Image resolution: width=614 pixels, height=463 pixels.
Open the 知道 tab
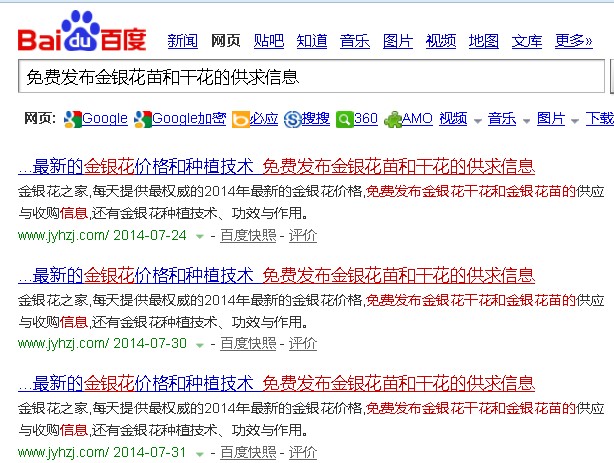[x=312, y=41]
